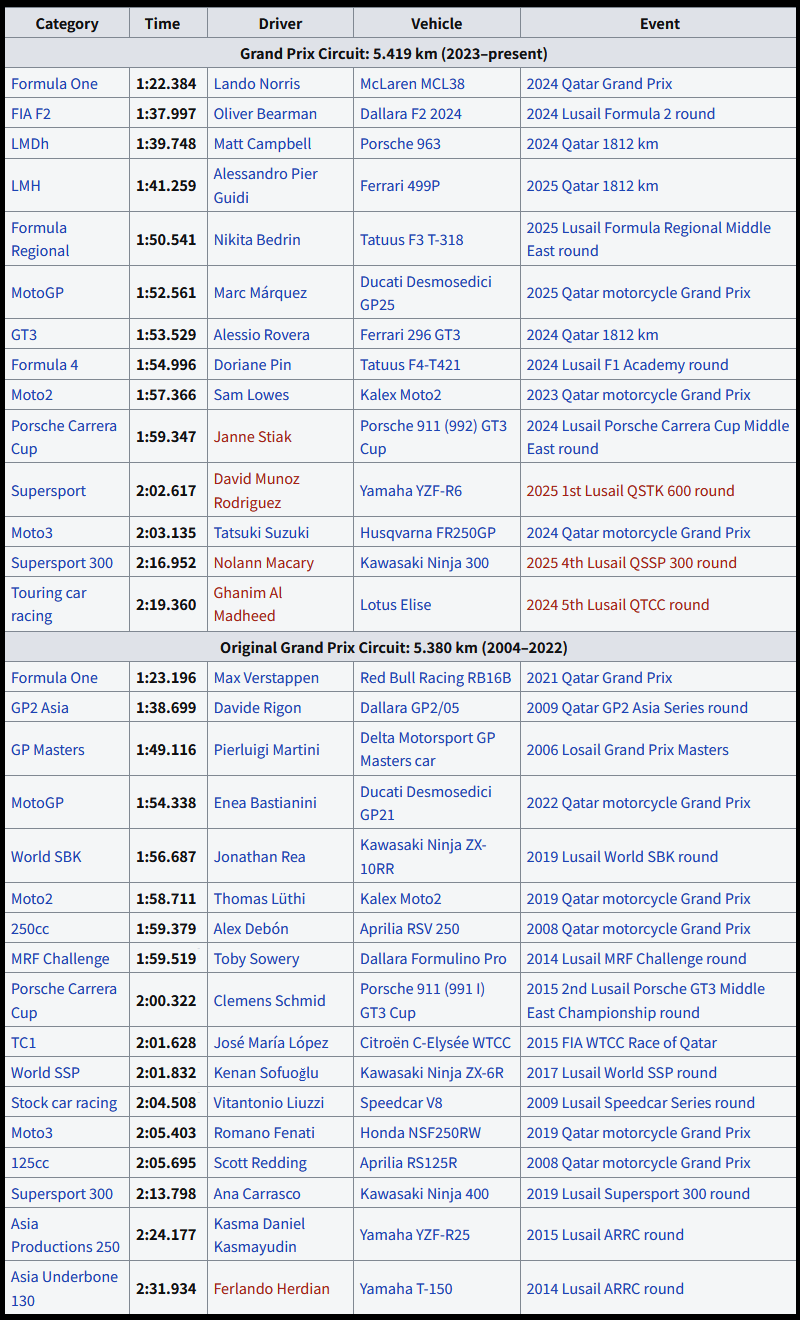This screenshot has height=1320, width=800.
Task: Click the MRF Challenge category link
Action: pyautogui.click(x=60, y=959)
